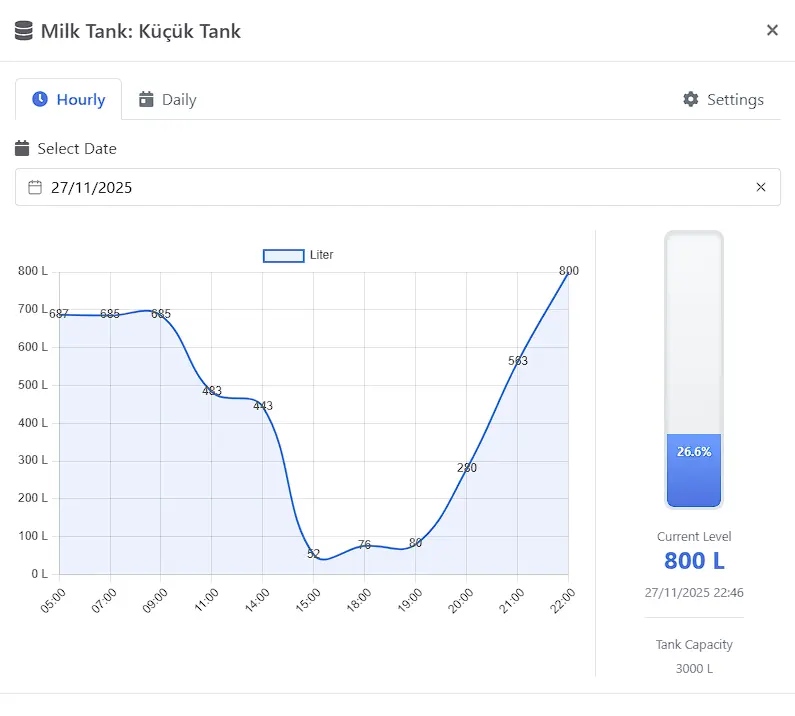Click the '800 L' y-axis label
Viewport: 795px width, 716px height.
click(33, 271)
